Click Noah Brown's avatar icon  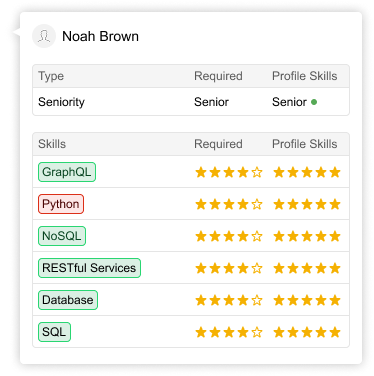(44, 36)
